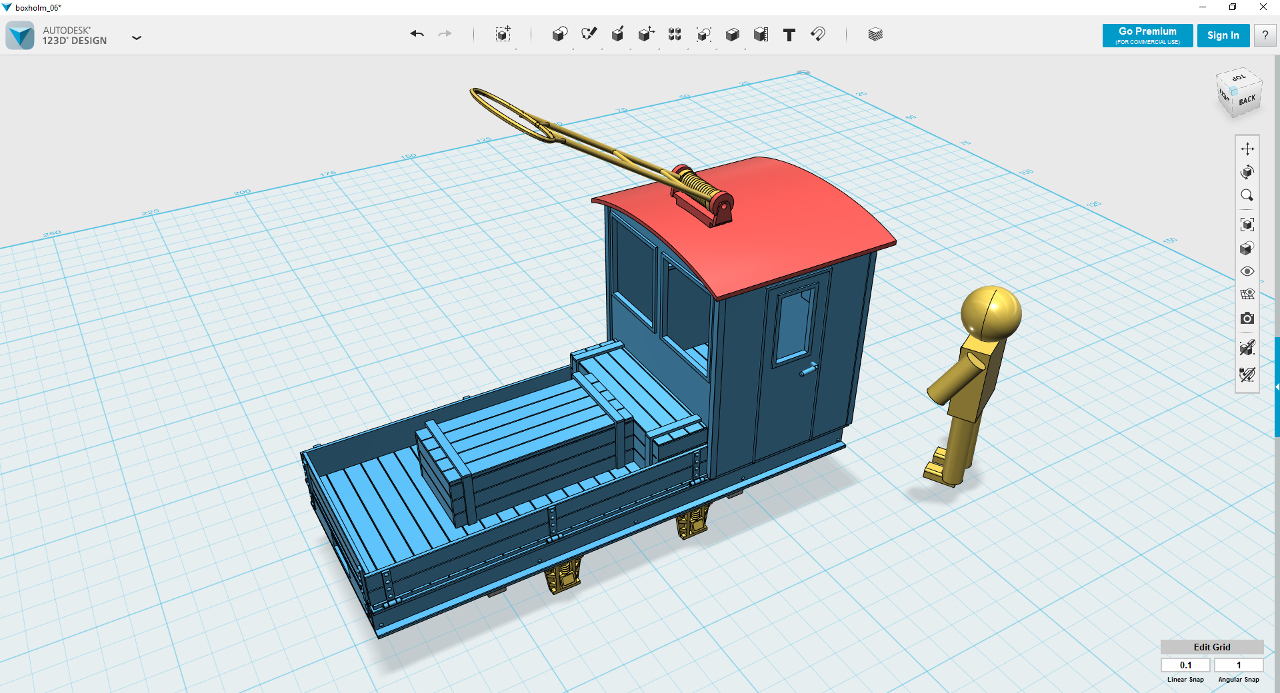Image resolution: width=1280 pixels, height=693 pixels.
Task: Open the Help question mark button
Action: click(x=1265, y=35)
